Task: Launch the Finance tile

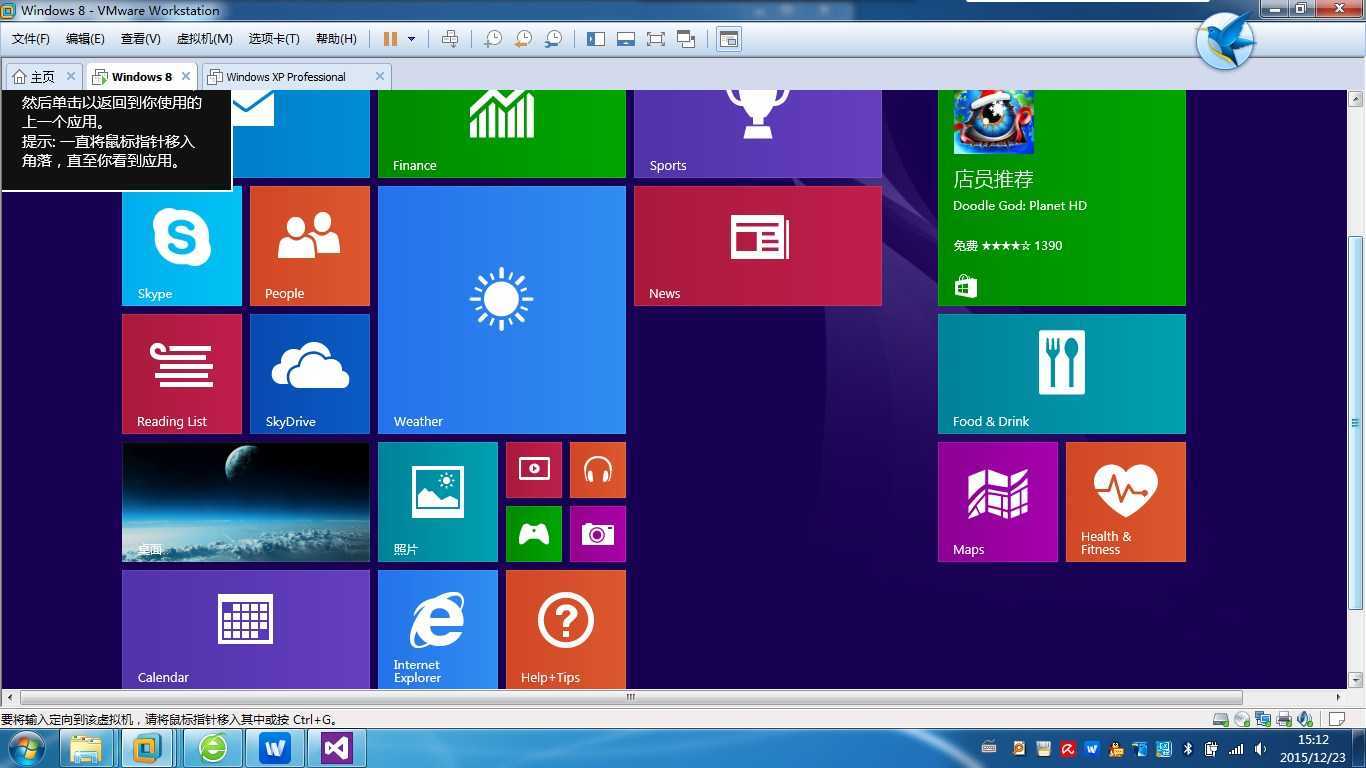Action: click(x=502, y=134)
